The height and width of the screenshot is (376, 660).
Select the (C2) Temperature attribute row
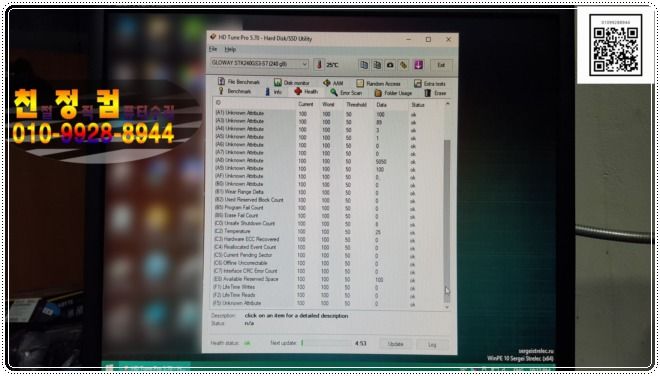328,232
